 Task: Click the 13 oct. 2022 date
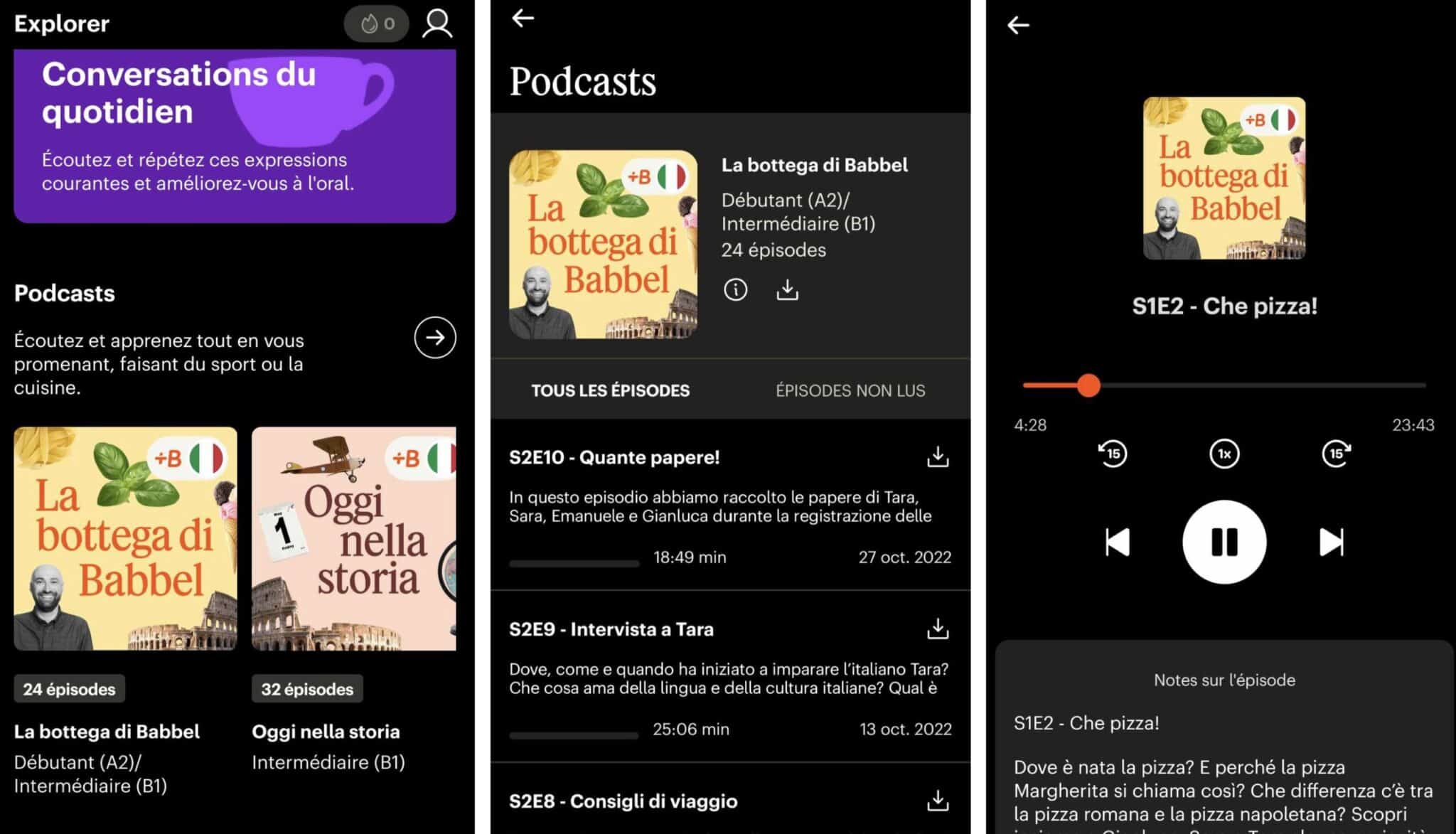(x=905, y=729)
